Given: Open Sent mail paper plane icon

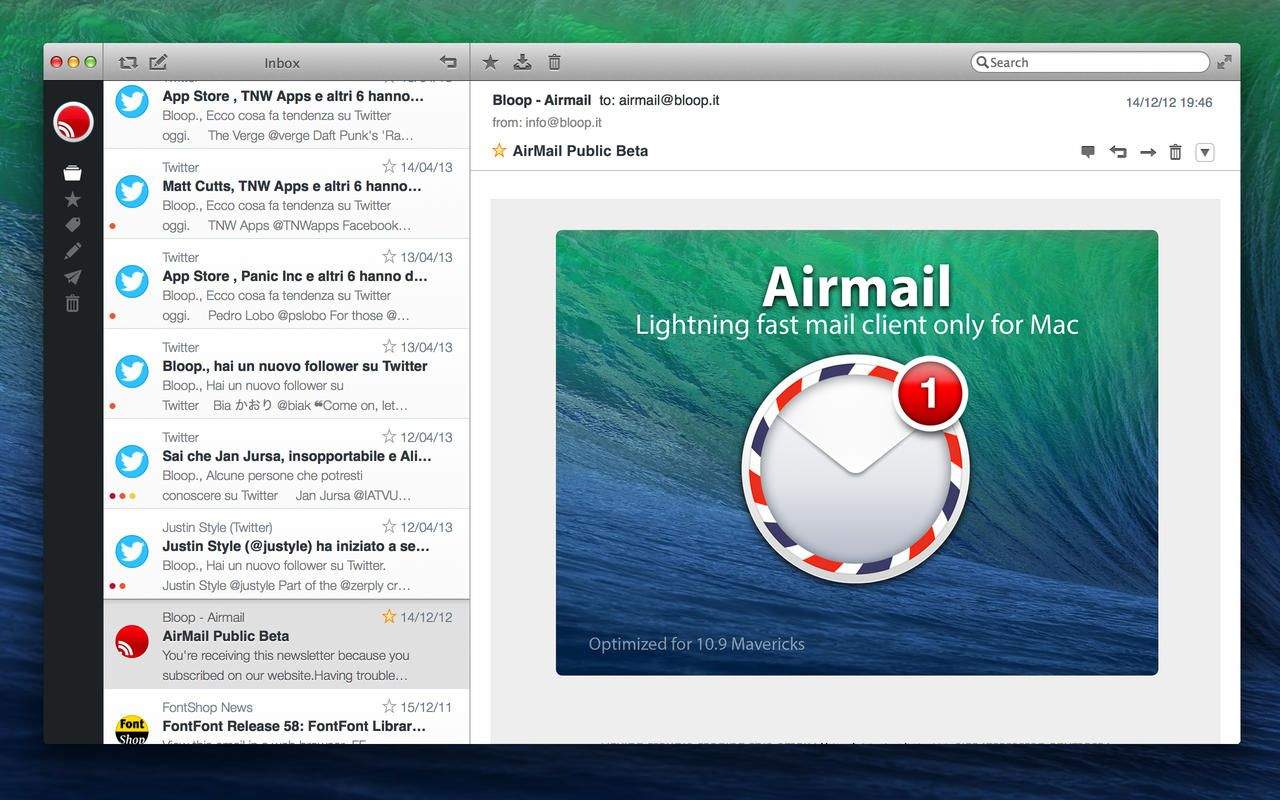Looking at the screenshot, I should (x=72, y=277).
